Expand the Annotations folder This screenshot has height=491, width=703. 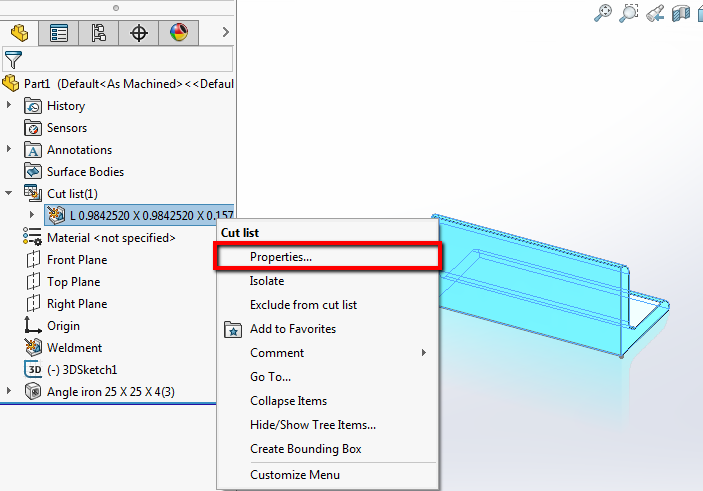tap(9, 149)
